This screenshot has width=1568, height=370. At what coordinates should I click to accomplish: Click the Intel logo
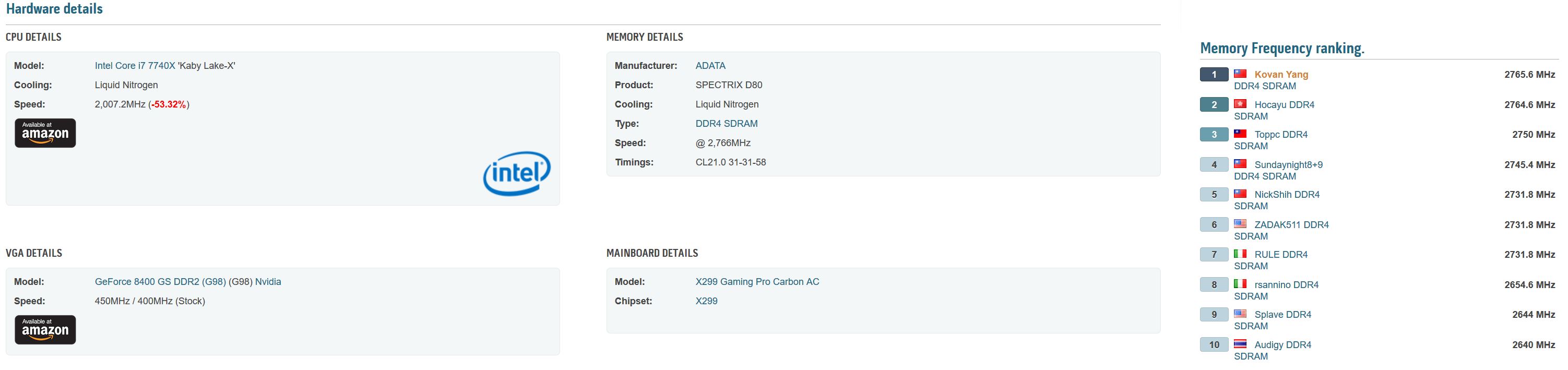click(517, 173)
